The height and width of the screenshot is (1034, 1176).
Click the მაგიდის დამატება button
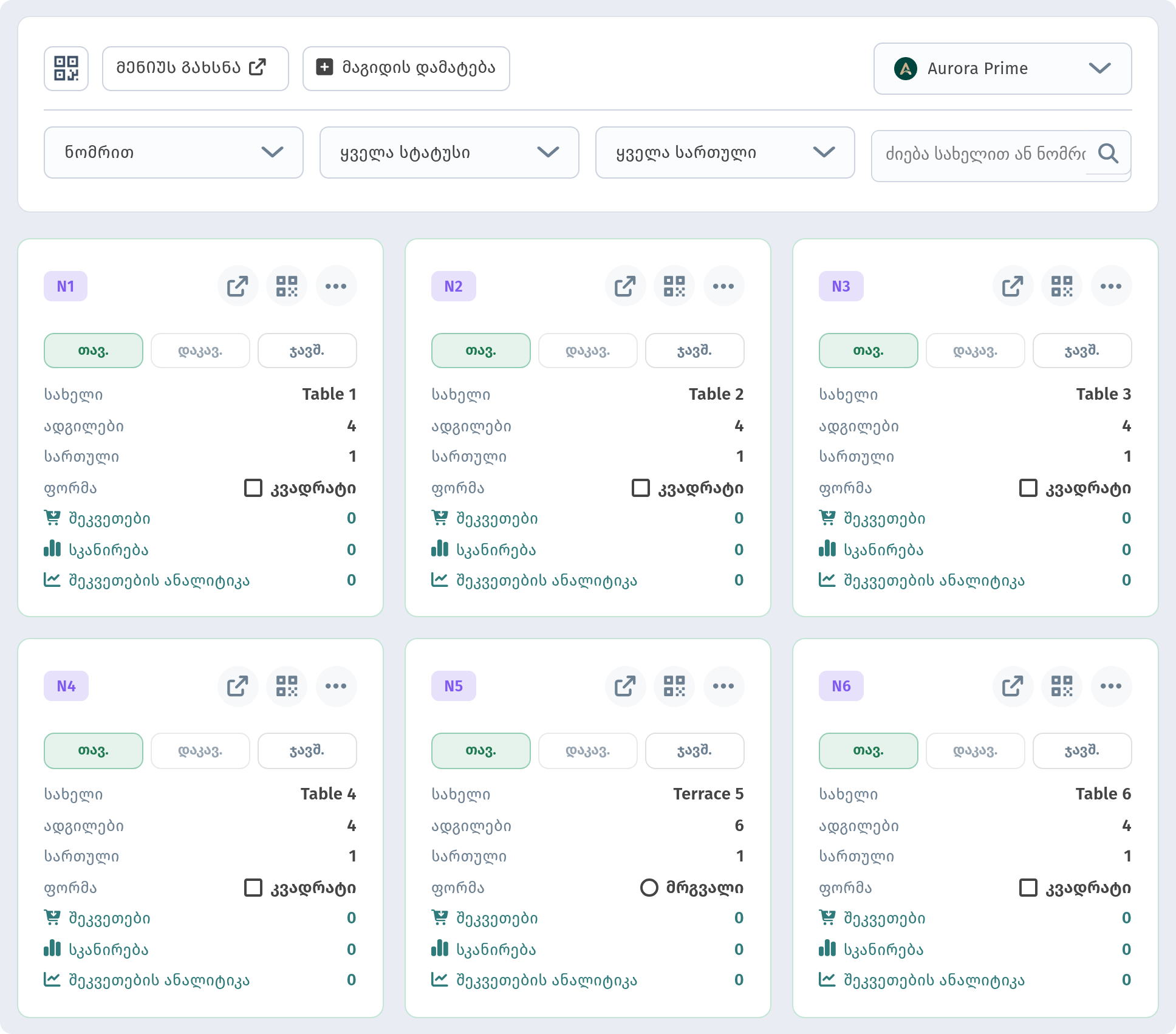406,69
